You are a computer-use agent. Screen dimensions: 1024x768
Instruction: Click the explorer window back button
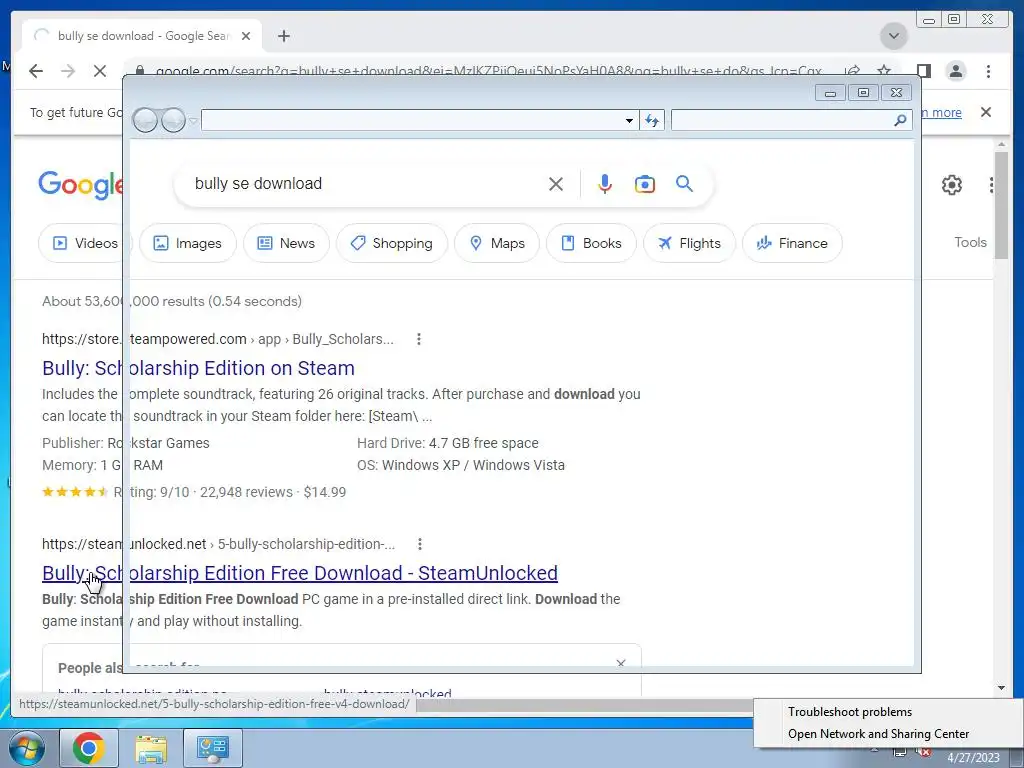pyautogui.click(x=145, y=120)
